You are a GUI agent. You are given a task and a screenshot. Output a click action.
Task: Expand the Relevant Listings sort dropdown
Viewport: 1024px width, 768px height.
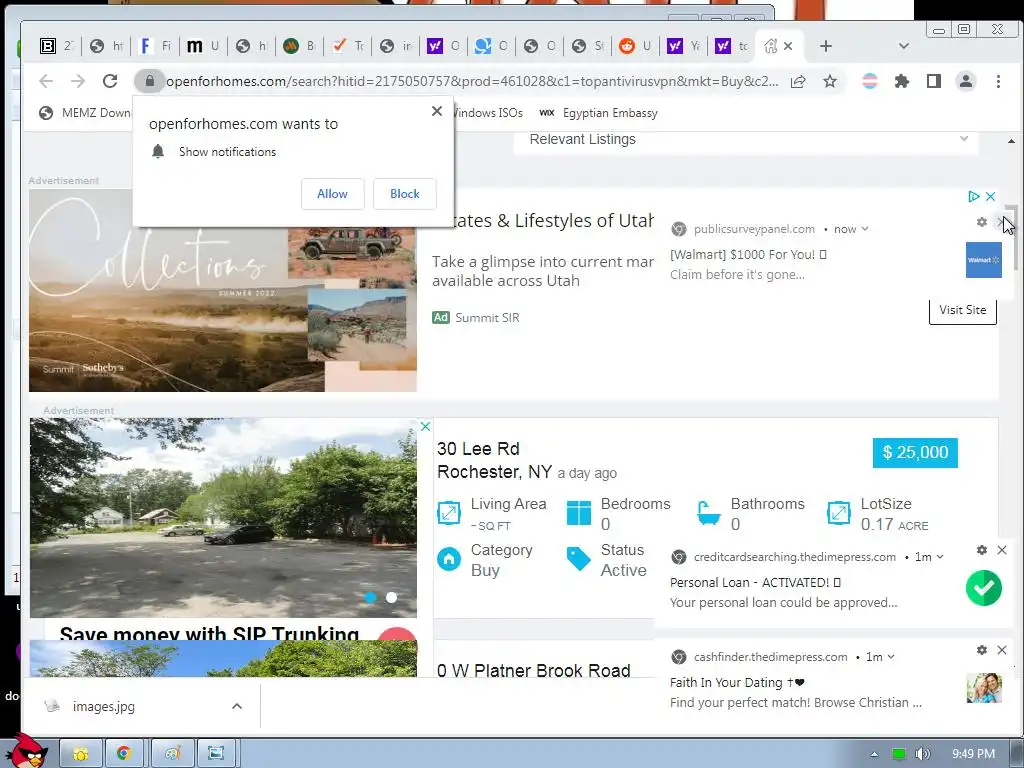pos(745,139)
